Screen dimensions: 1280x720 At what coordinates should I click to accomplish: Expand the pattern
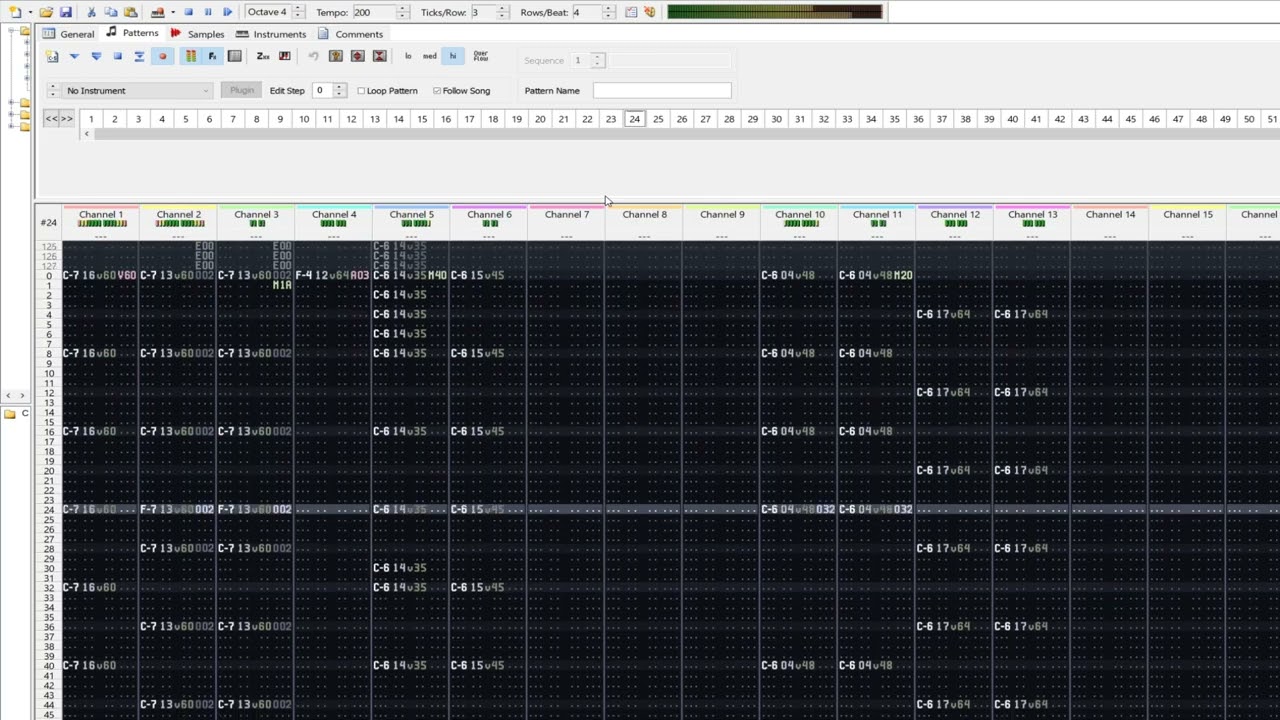pos(357,56)
